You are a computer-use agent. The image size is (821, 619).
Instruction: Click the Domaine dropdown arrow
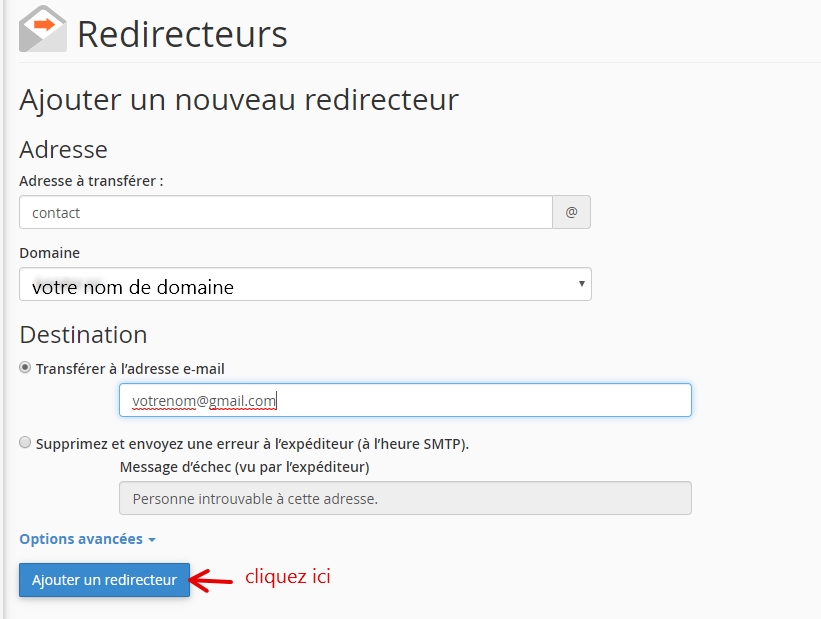click(x=581, y=283)
